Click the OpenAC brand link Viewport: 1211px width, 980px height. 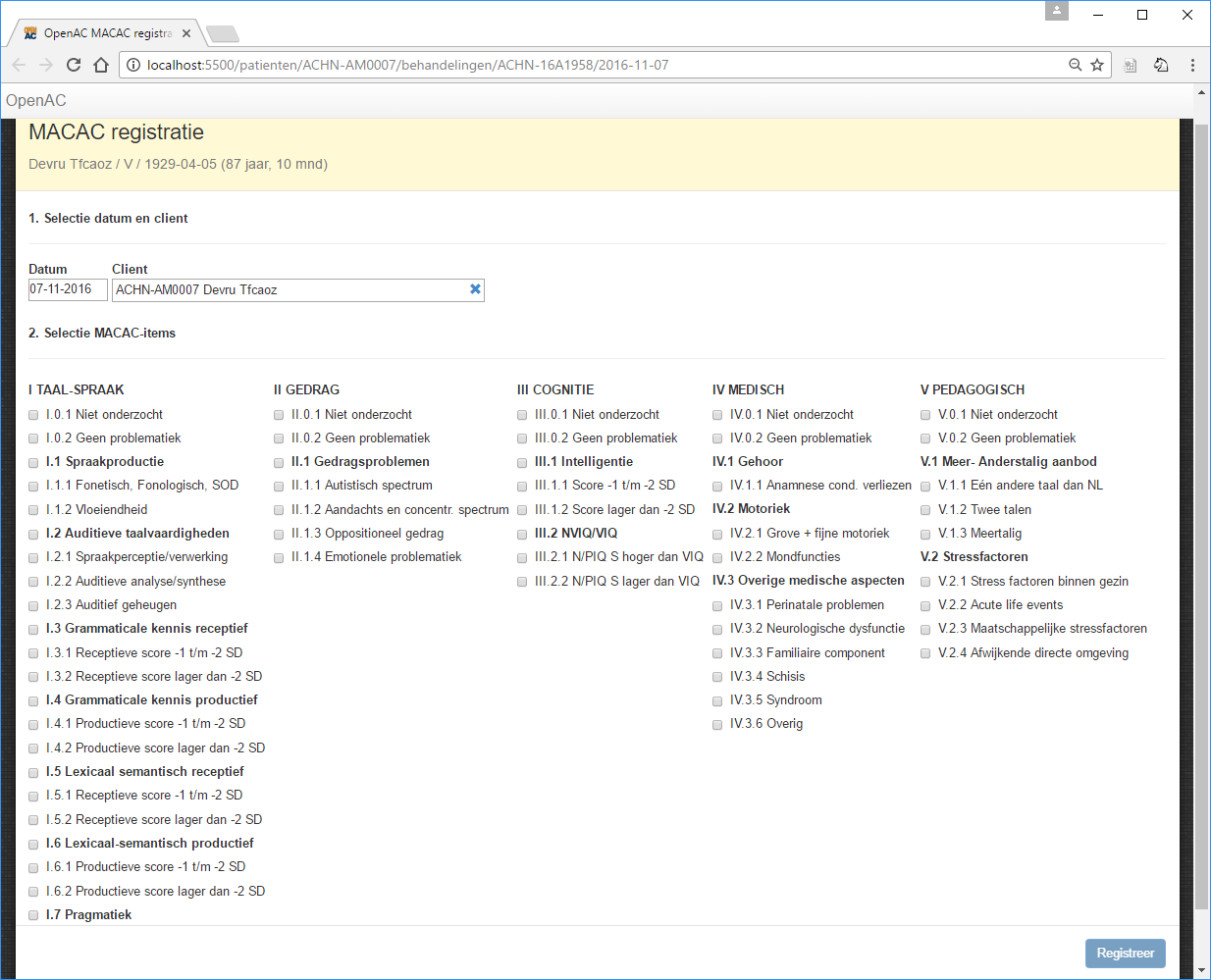[36, 100]
